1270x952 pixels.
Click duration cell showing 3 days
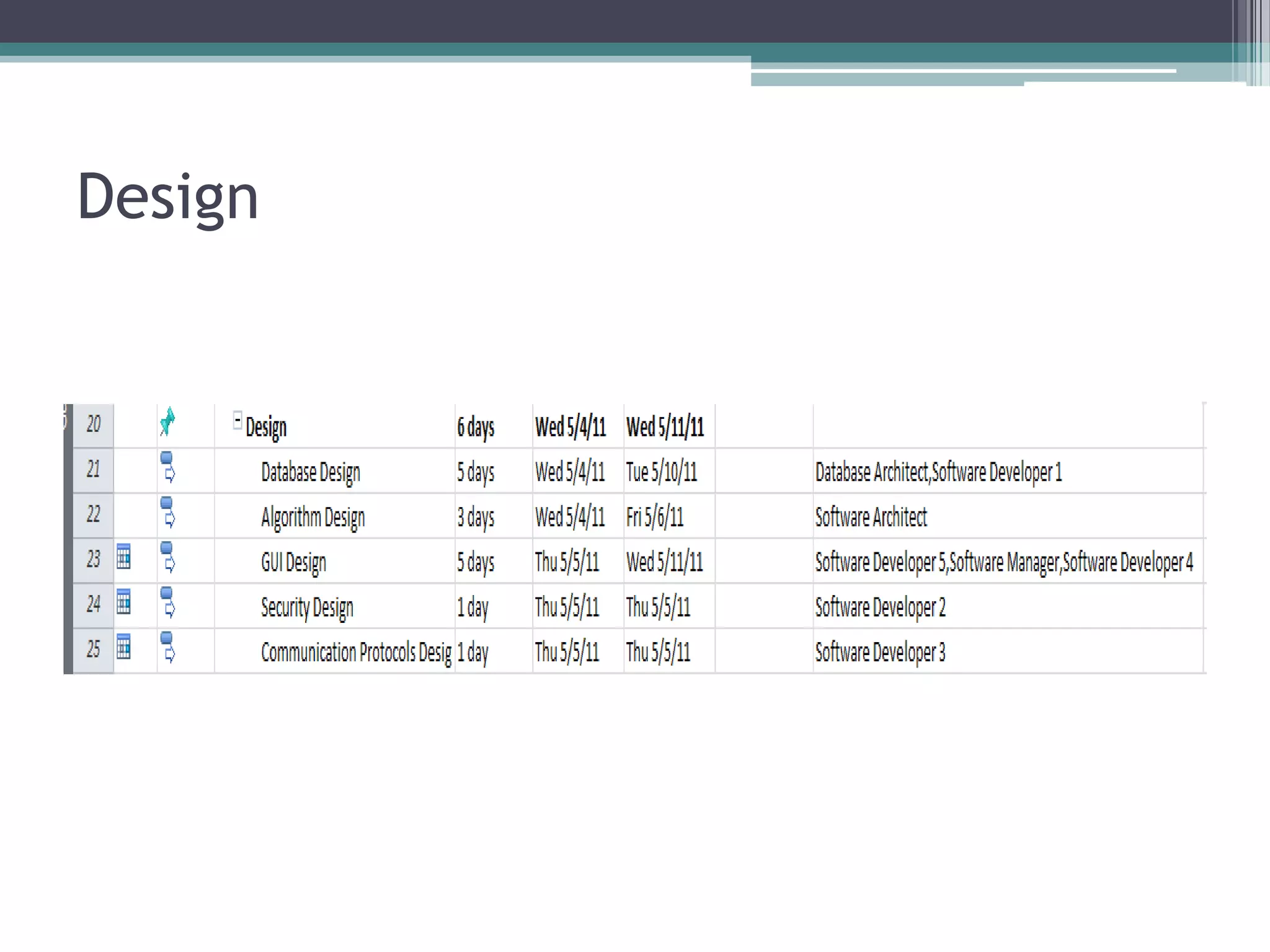click(x=476, y=517)
